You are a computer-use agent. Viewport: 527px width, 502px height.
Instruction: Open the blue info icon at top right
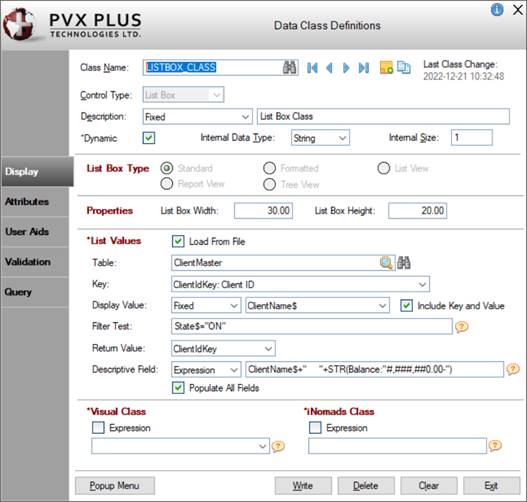pyautogui.click(x=497, y=9)
